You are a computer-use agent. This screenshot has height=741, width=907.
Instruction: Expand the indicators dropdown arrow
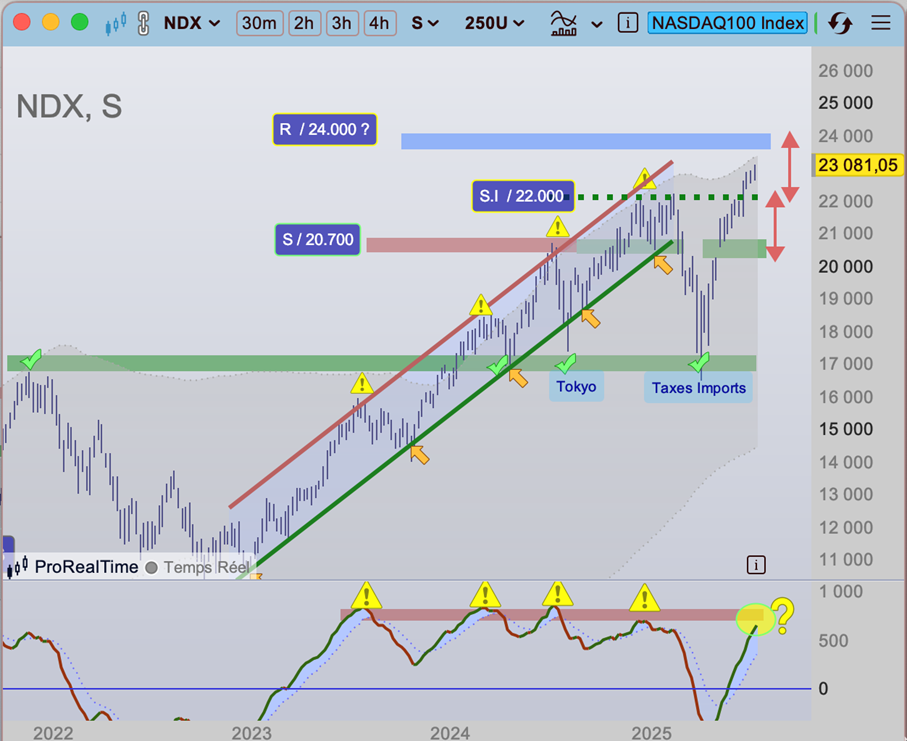(x=597, y=24)
